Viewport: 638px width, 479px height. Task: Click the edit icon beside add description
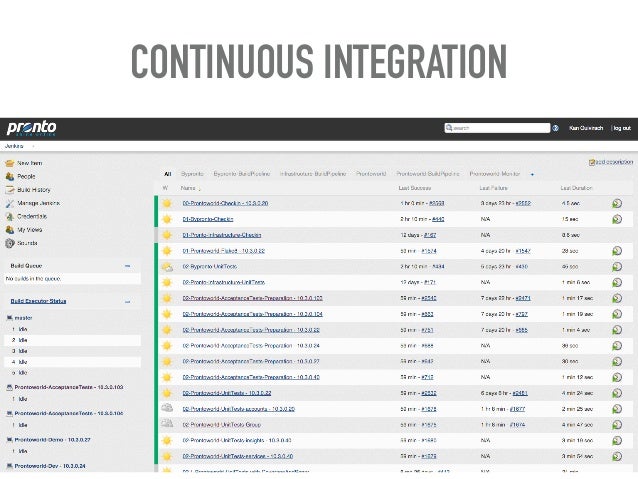click(x=592, y=162)
